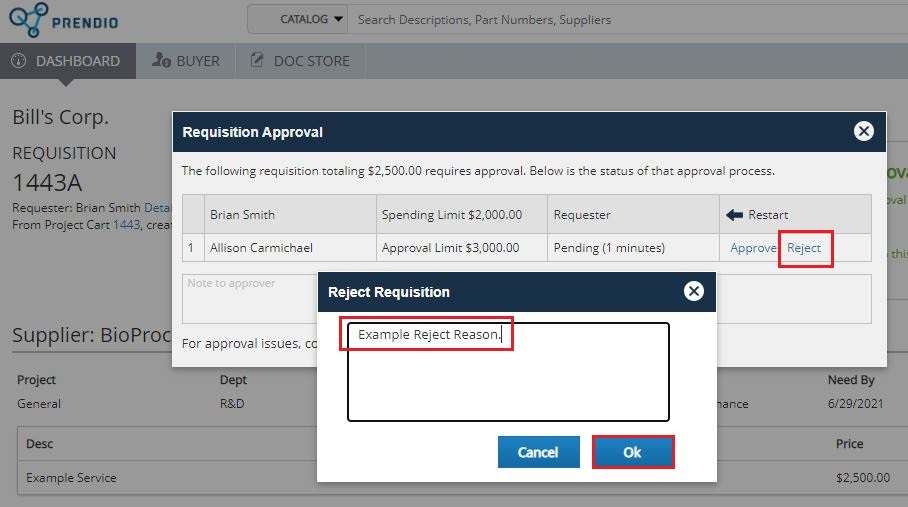Screen dimensions: 908x507
Task: Click into the reject reason text box
Action: 508,380
